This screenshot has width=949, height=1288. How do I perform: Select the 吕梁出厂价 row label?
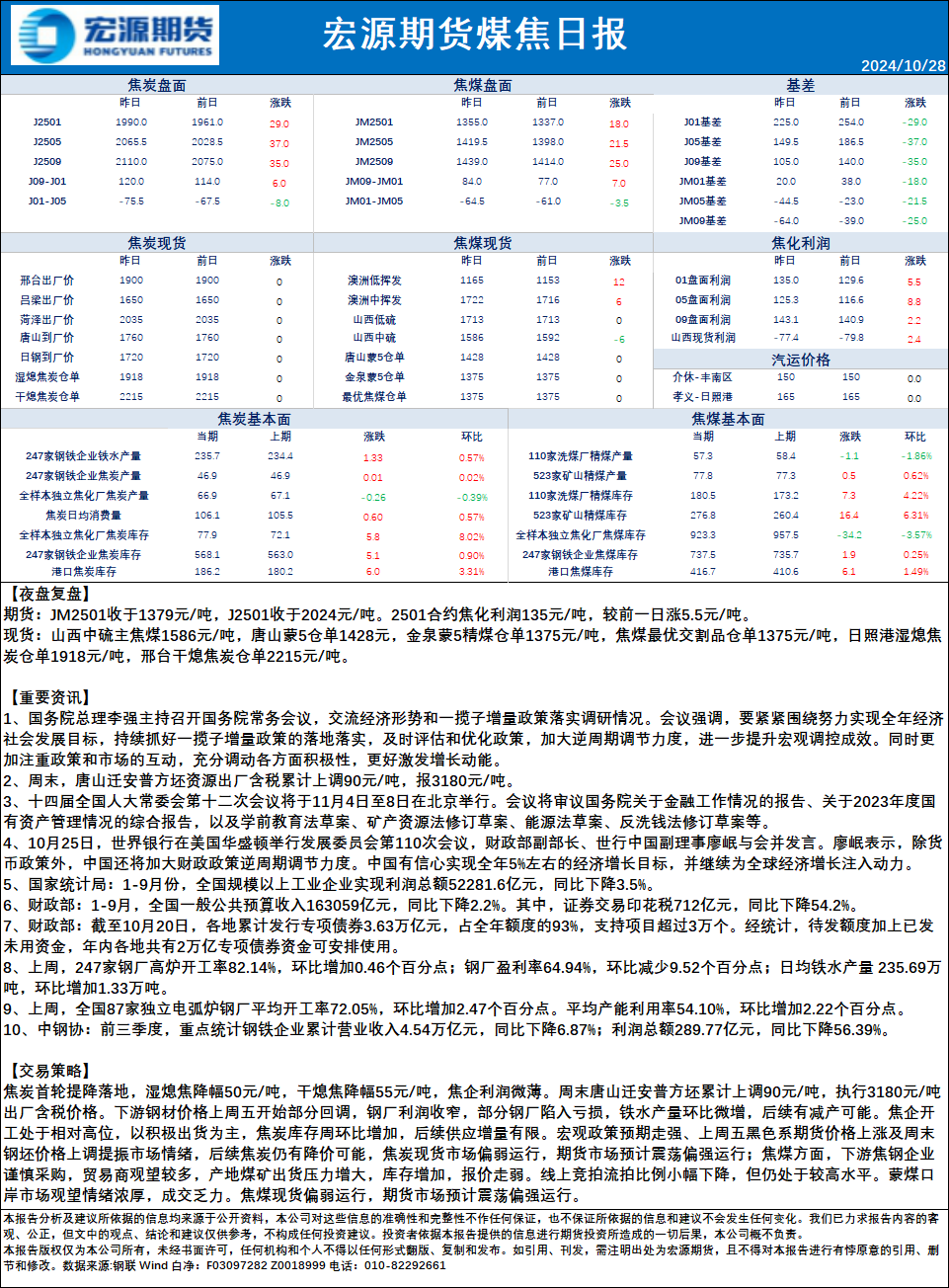pyautogui.click(x=47, y=300)
